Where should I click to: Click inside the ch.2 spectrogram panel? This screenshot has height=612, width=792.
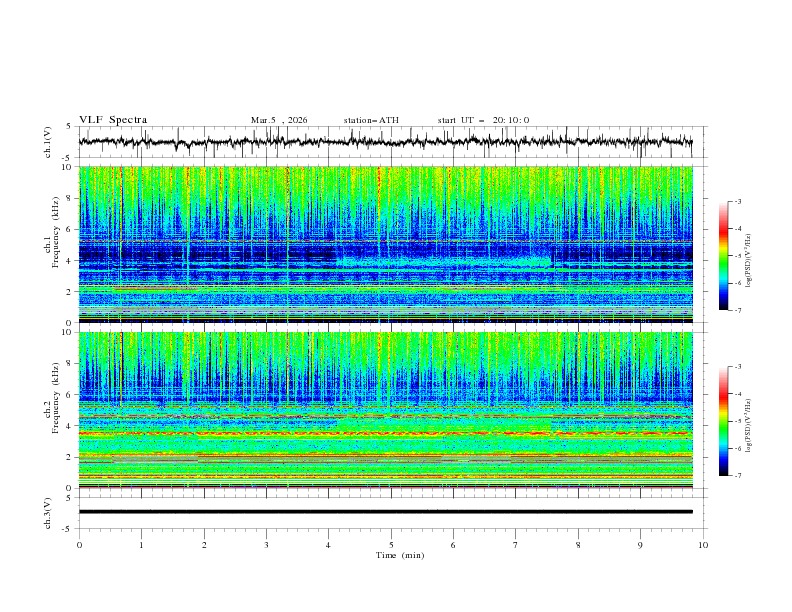385,410
